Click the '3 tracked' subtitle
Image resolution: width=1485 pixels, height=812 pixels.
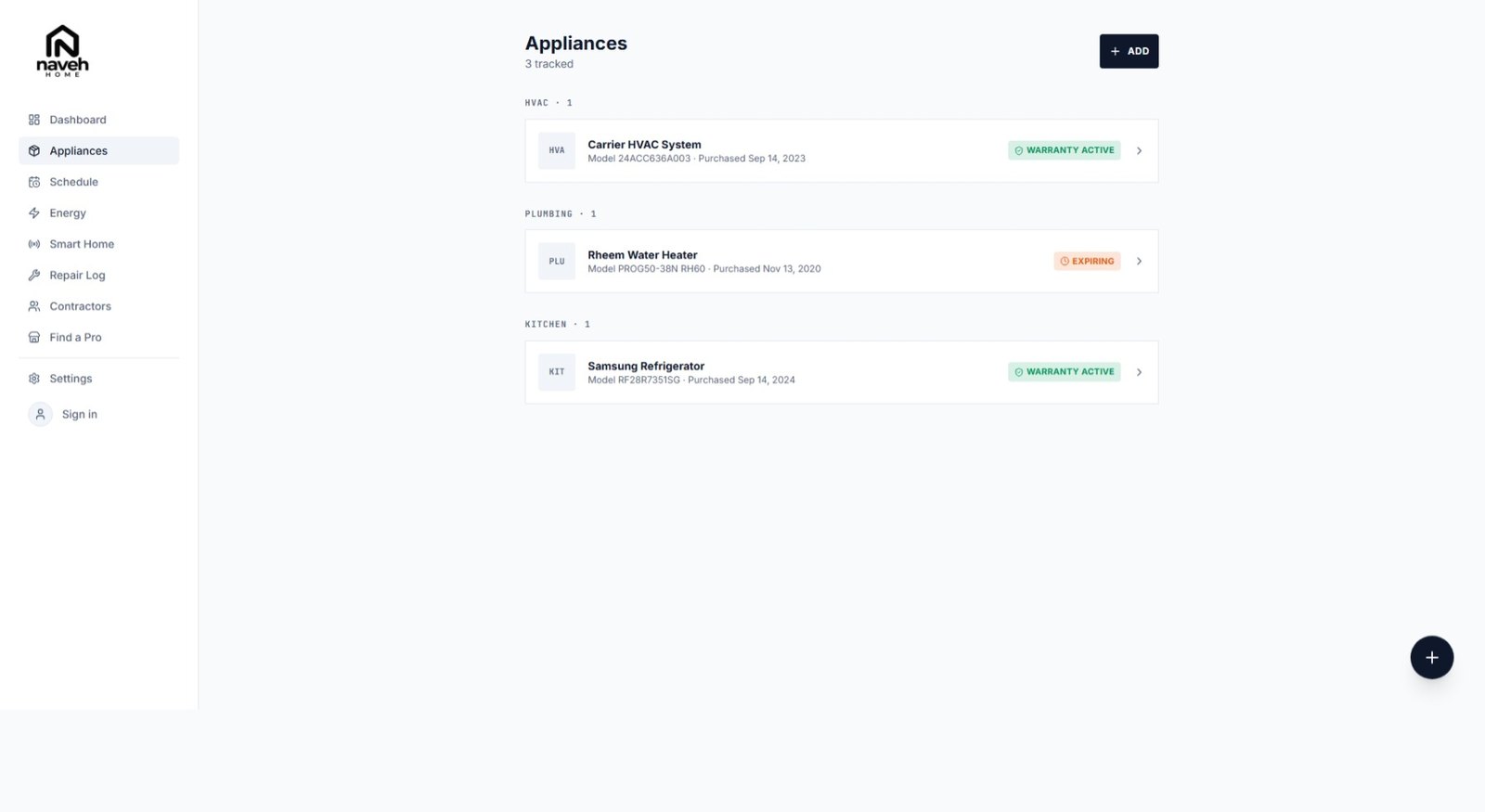click(x=549, y=64)
